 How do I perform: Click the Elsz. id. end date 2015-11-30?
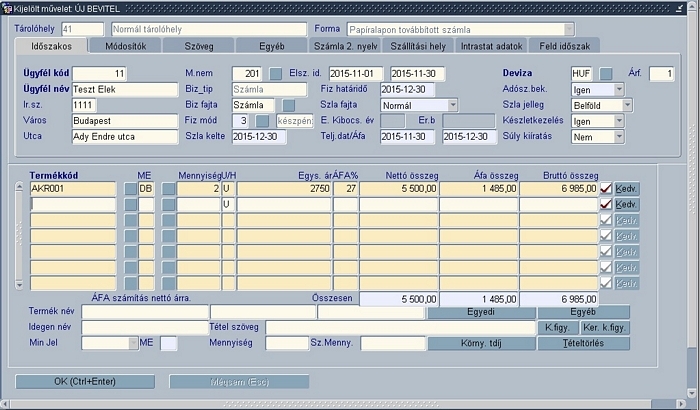pos(417,74)
